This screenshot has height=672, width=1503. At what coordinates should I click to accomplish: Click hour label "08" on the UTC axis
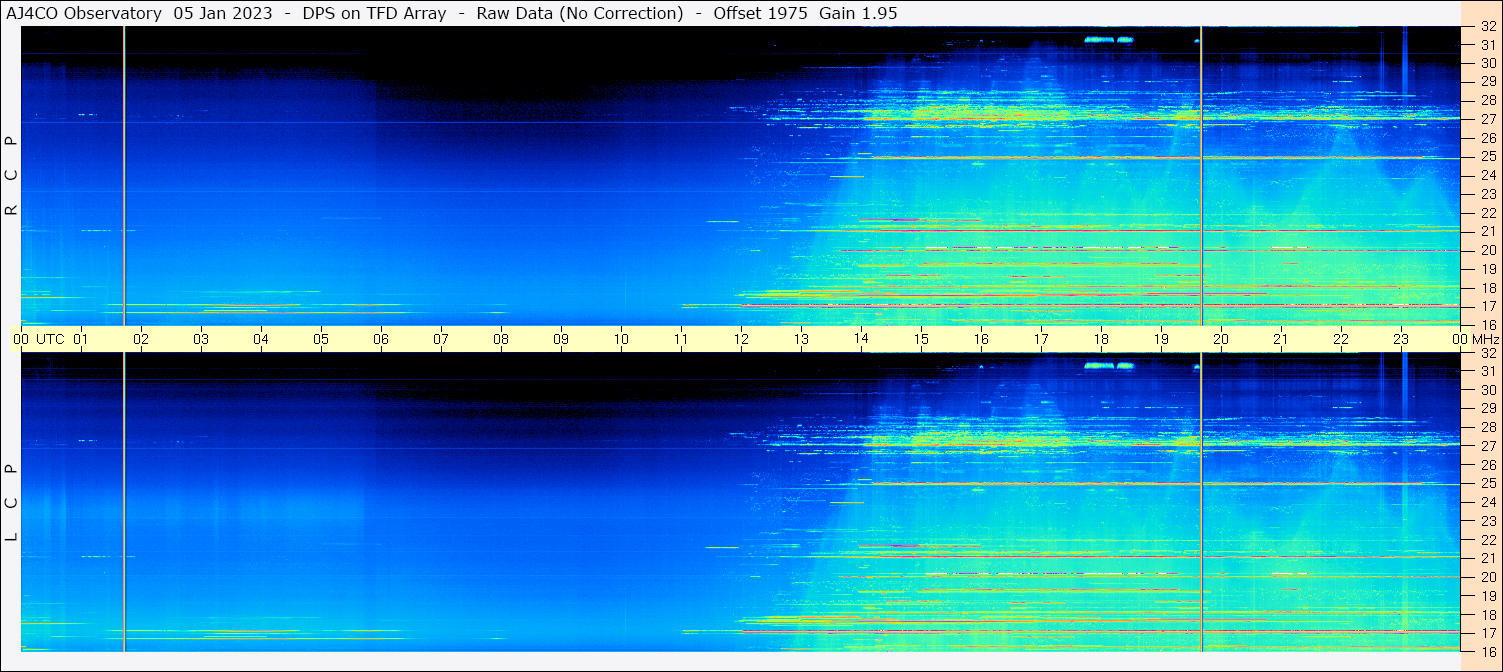click(501, 339)
